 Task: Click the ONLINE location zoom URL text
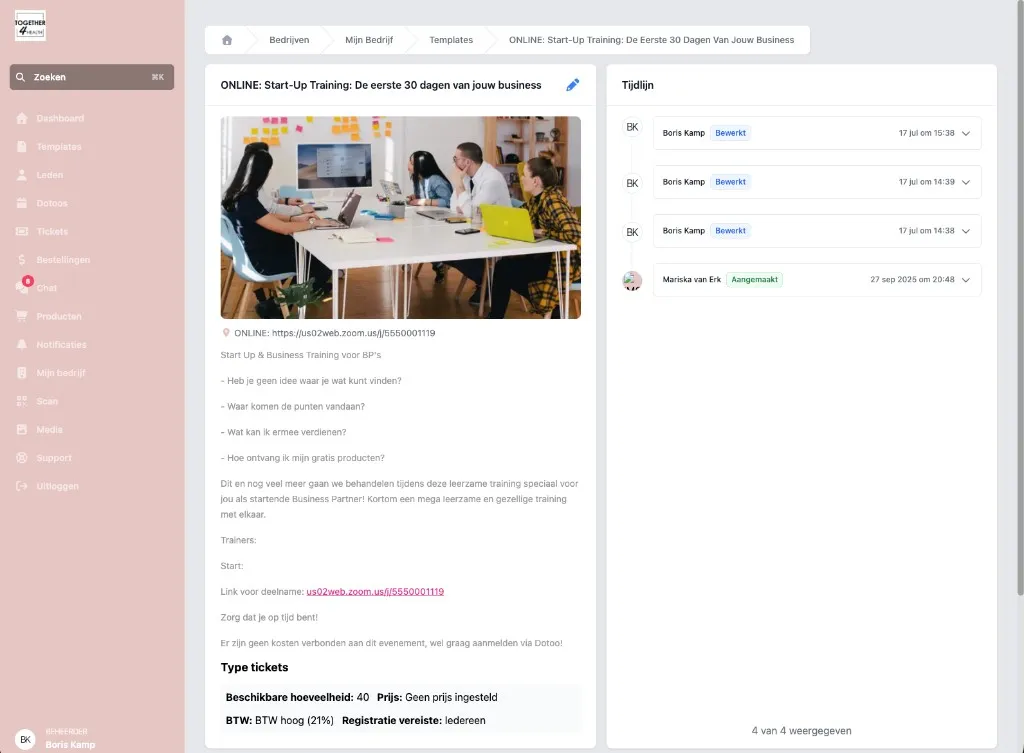tap(334, 333)
